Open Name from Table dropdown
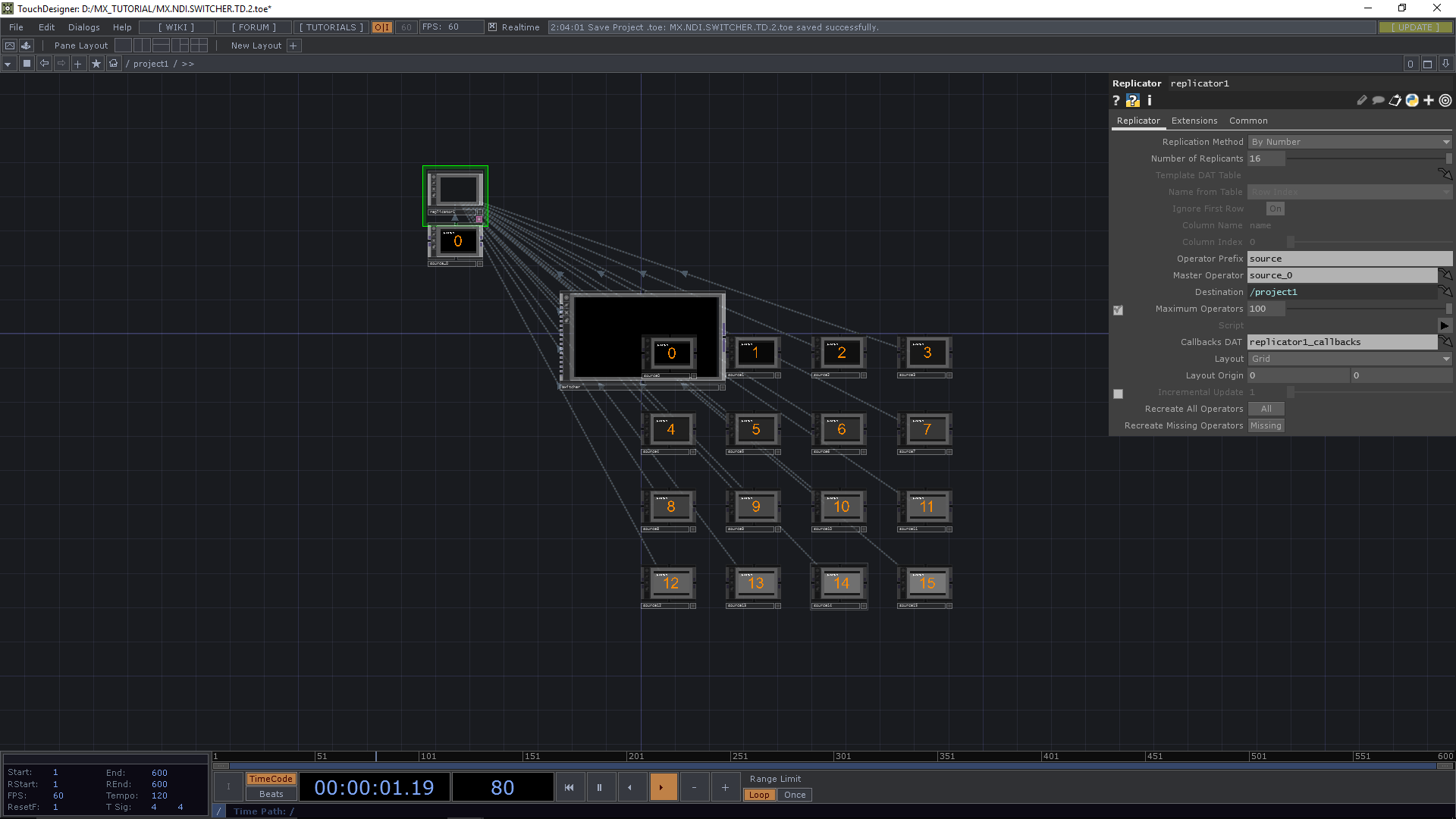The width and height of the screenshot is (1456, 819). [1350, 192]
